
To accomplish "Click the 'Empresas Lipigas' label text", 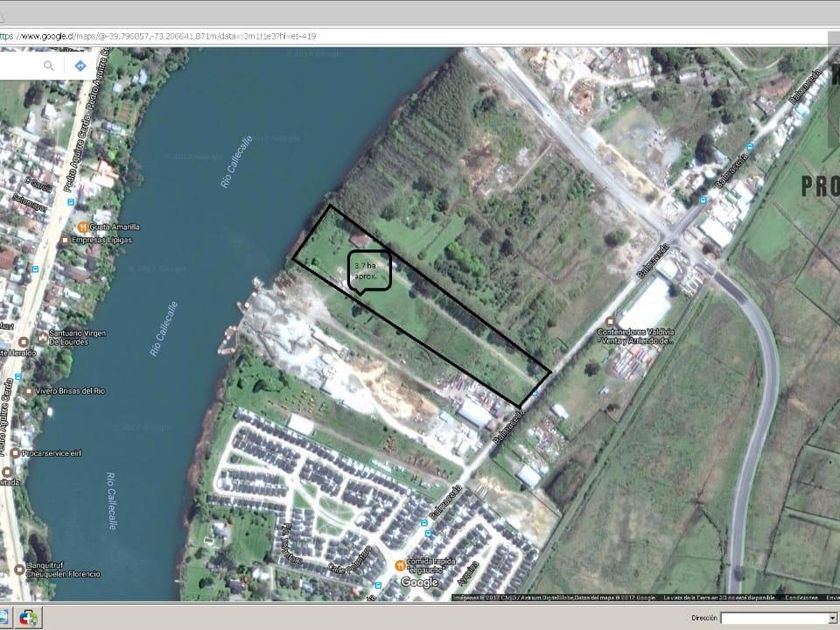I will (101, 240).
